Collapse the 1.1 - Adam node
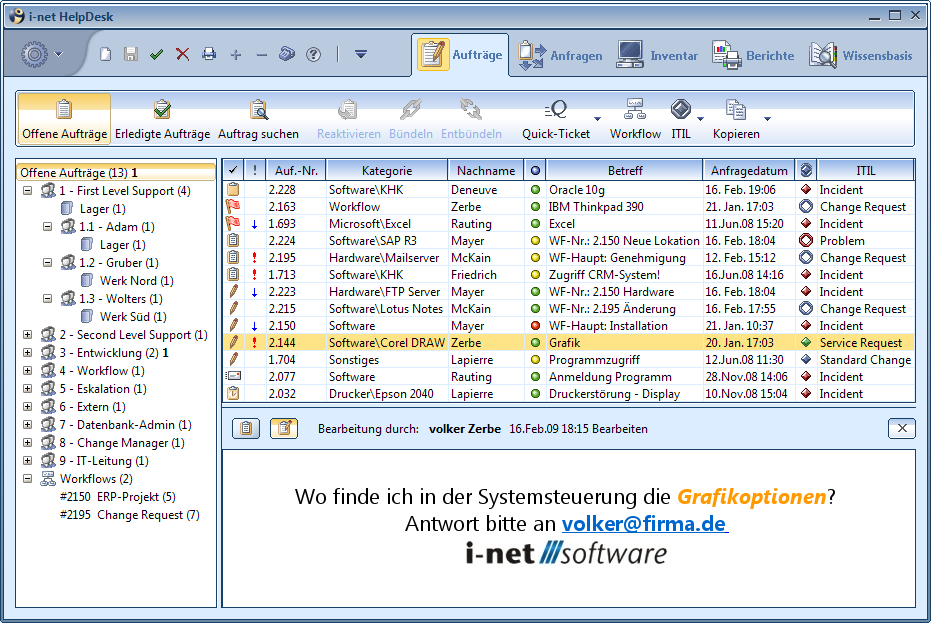 coord(48,226)
